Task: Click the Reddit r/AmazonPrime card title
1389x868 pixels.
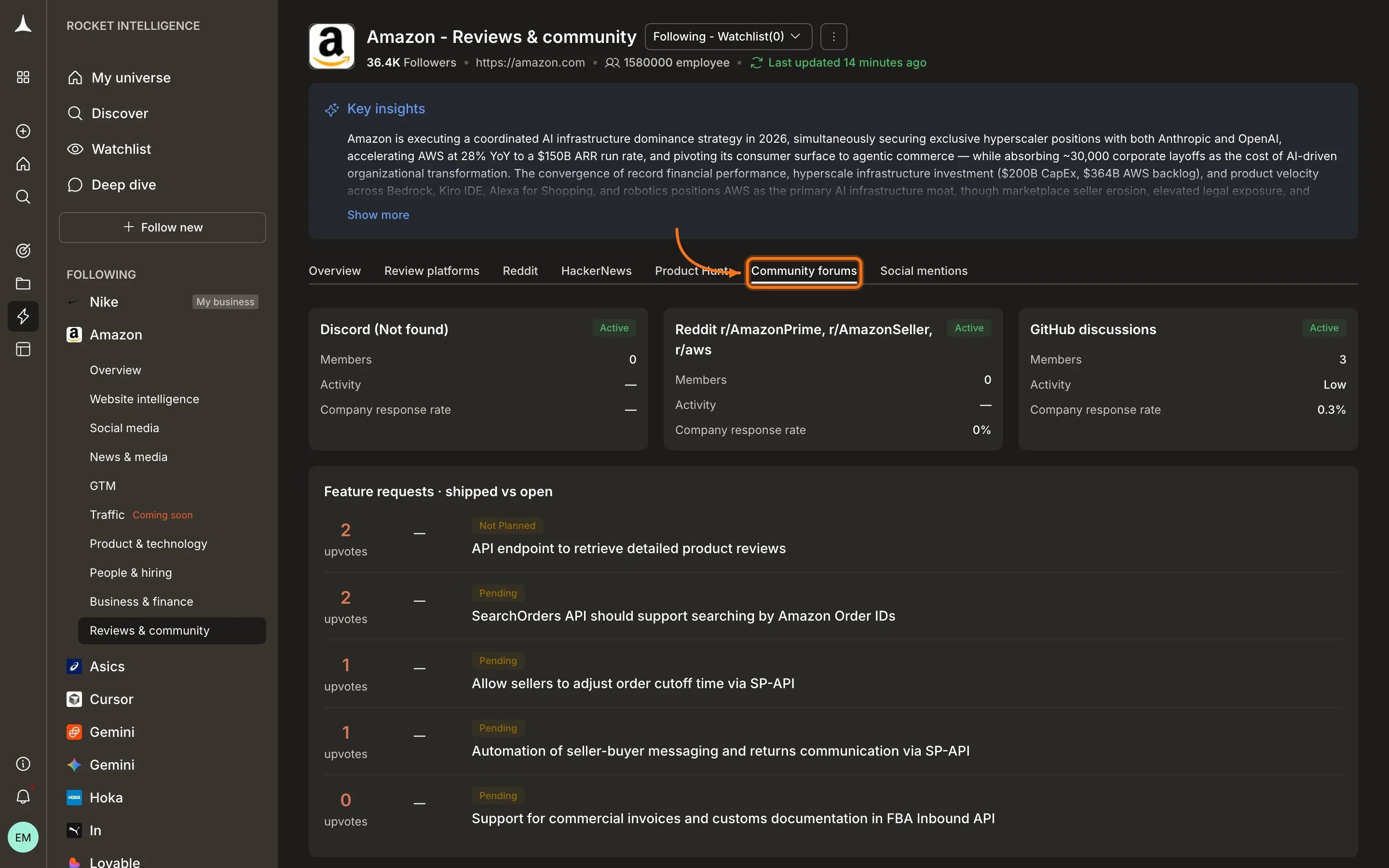Action: (x=803, y=339)
